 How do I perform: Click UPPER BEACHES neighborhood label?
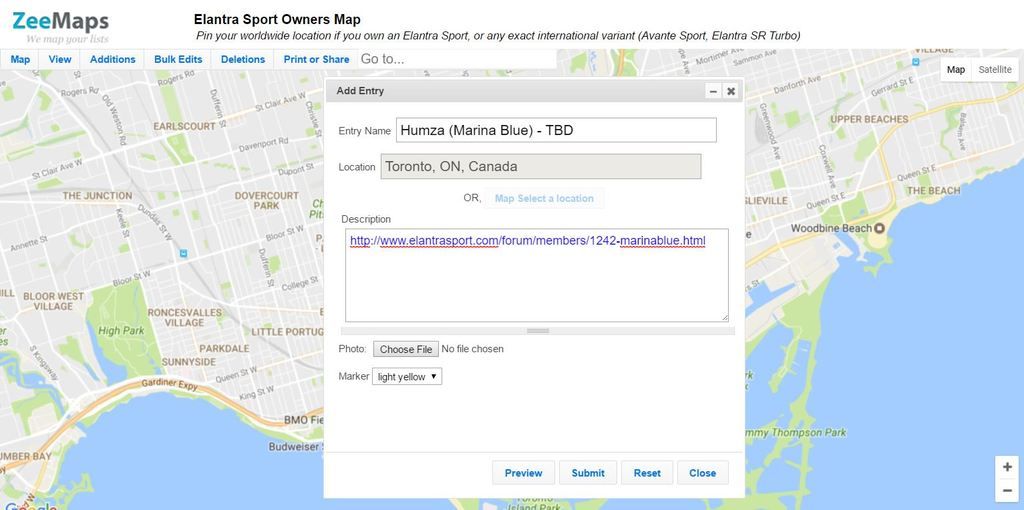pos(869,119)
